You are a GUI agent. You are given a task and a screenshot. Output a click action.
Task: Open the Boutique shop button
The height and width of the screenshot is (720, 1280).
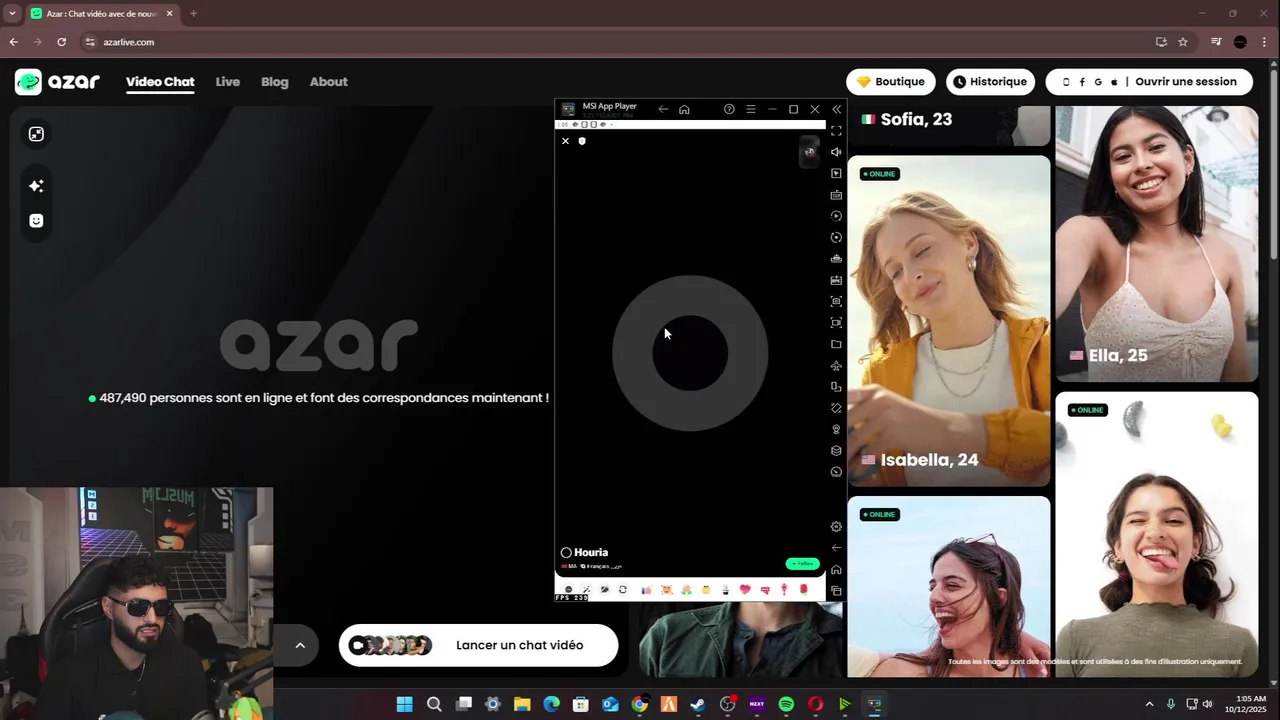tap(891, 82)
